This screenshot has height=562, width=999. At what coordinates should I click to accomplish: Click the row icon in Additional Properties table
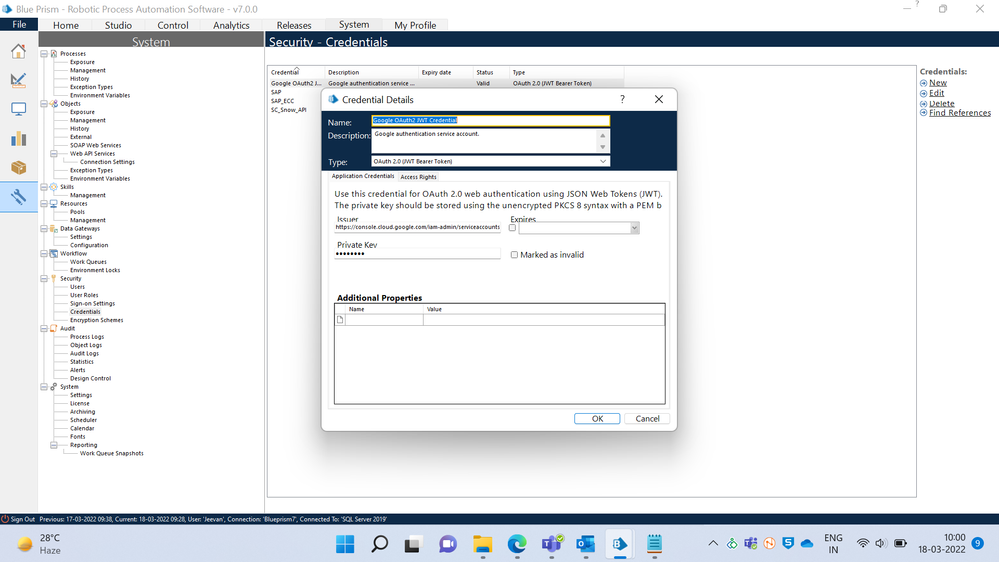click(340, 320)
